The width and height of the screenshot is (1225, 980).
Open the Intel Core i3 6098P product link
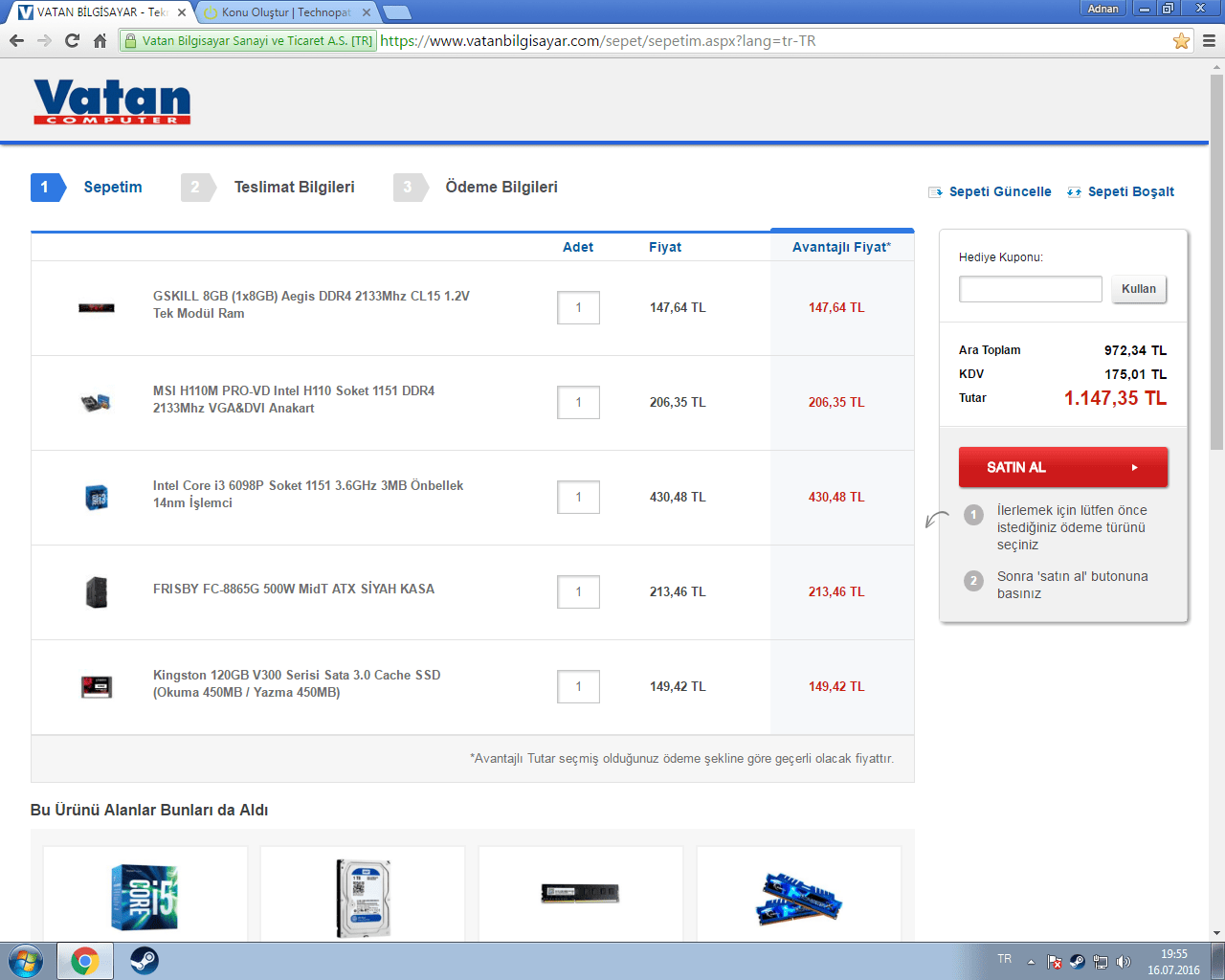(x=308, y=494)
